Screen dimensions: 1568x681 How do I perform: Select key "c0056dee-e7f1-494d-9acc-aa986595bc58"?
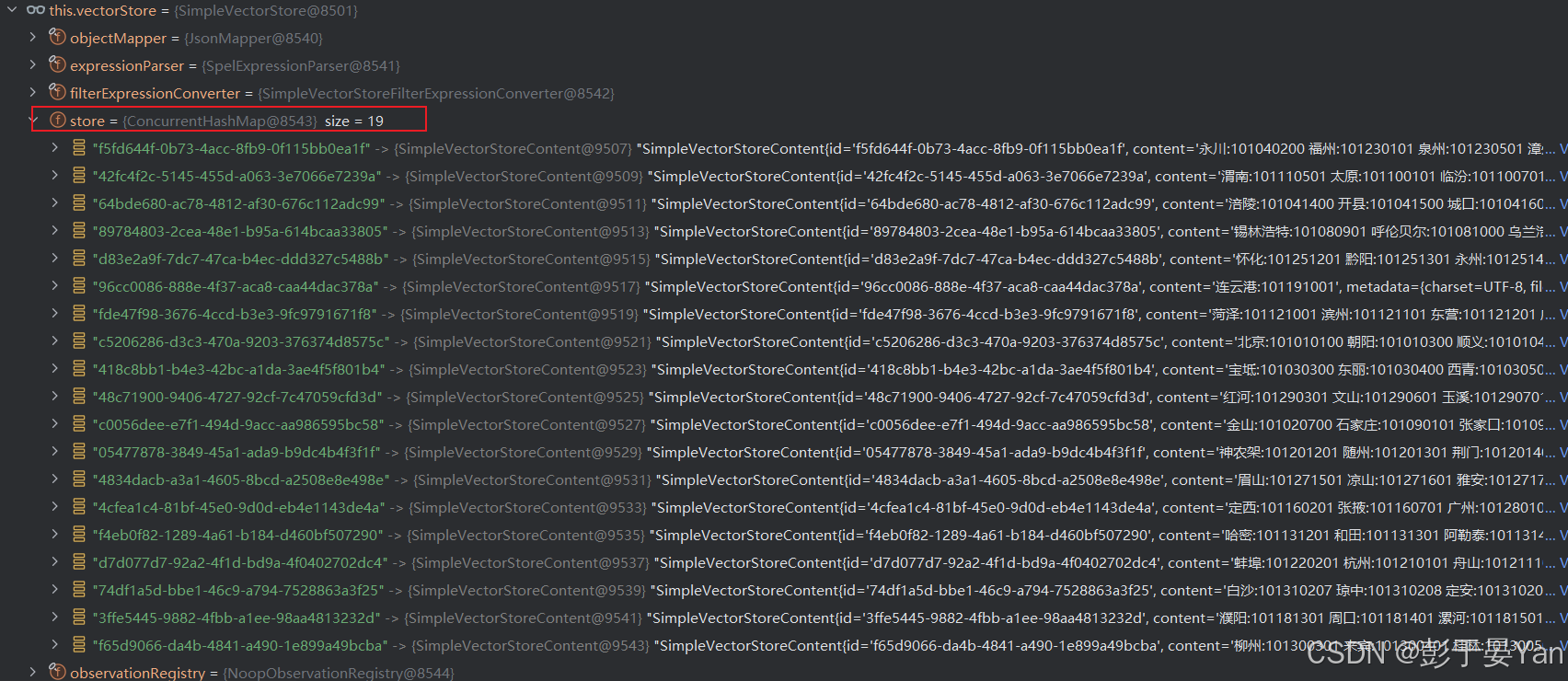(238, 424)
